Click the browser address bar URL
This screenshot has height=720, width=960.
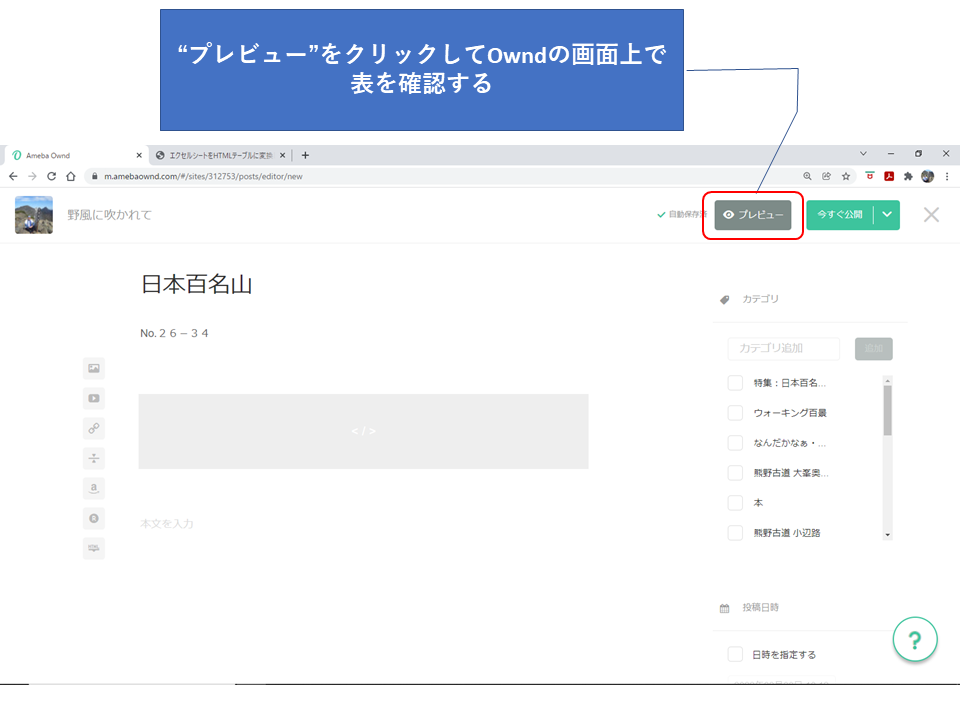tap(203, 176)
